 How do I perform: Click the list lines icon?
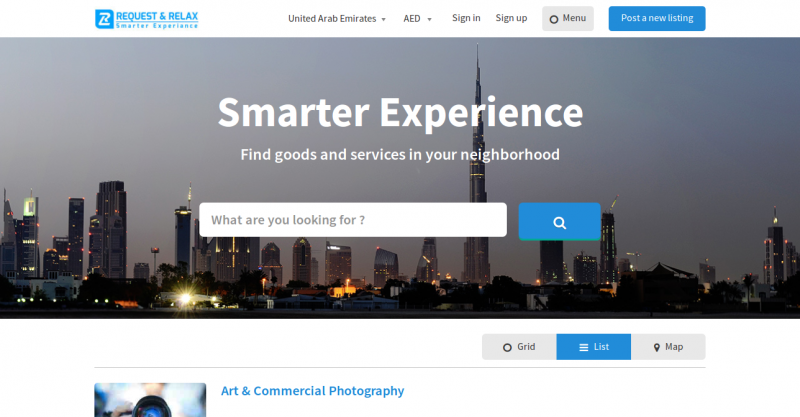(584, 347)
